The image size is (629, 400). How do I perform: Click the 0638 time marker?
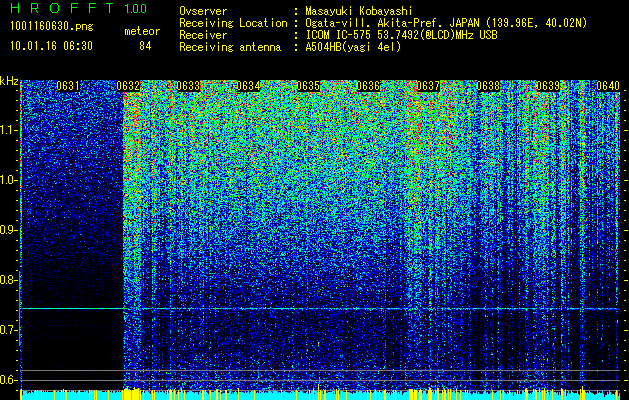point(488,86)
